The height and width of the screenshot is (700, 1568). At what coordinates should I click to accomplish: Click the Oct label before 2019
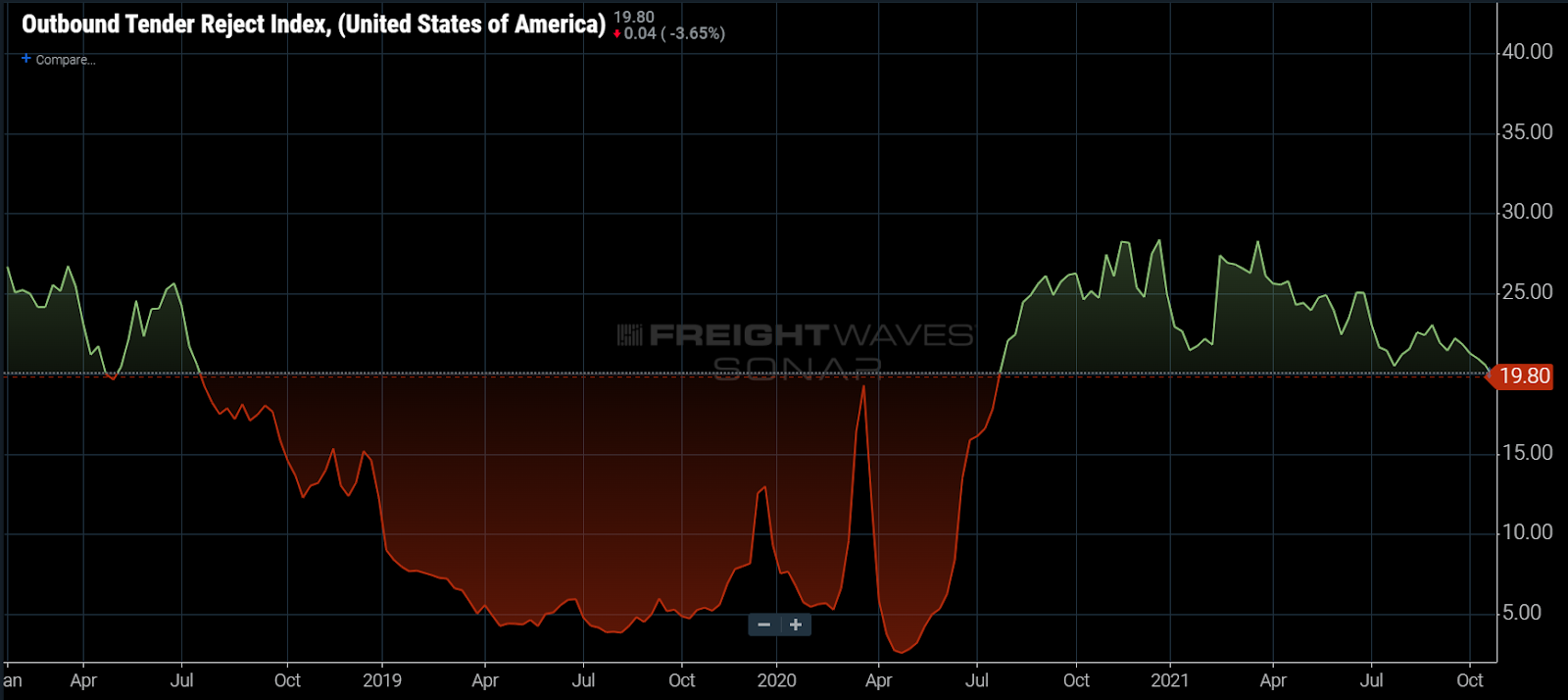coord(287,680)
